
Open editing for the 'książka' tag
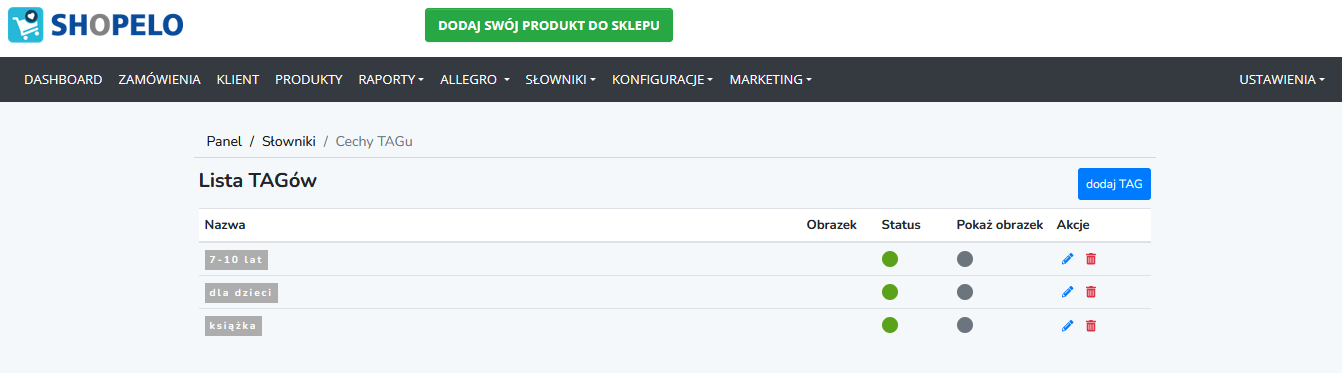[1067, 325]
